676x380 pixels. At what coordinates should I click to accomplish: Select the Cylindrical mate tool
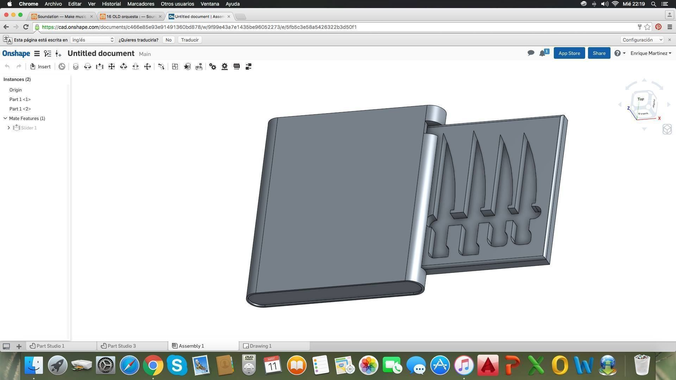[x=124, y=66]
